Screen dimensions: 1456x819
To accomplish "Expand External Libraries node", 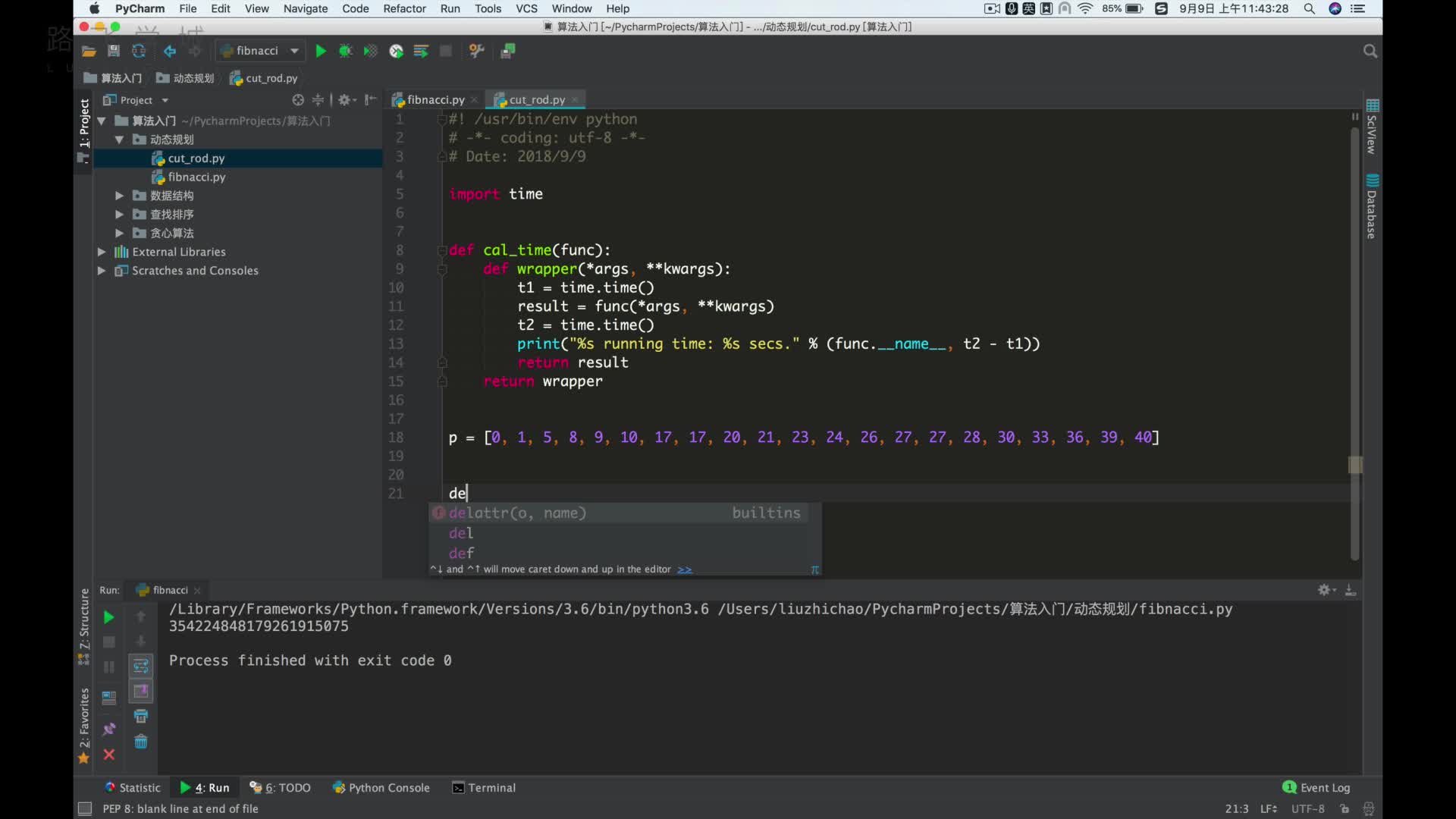I will [x=101, y=252].
